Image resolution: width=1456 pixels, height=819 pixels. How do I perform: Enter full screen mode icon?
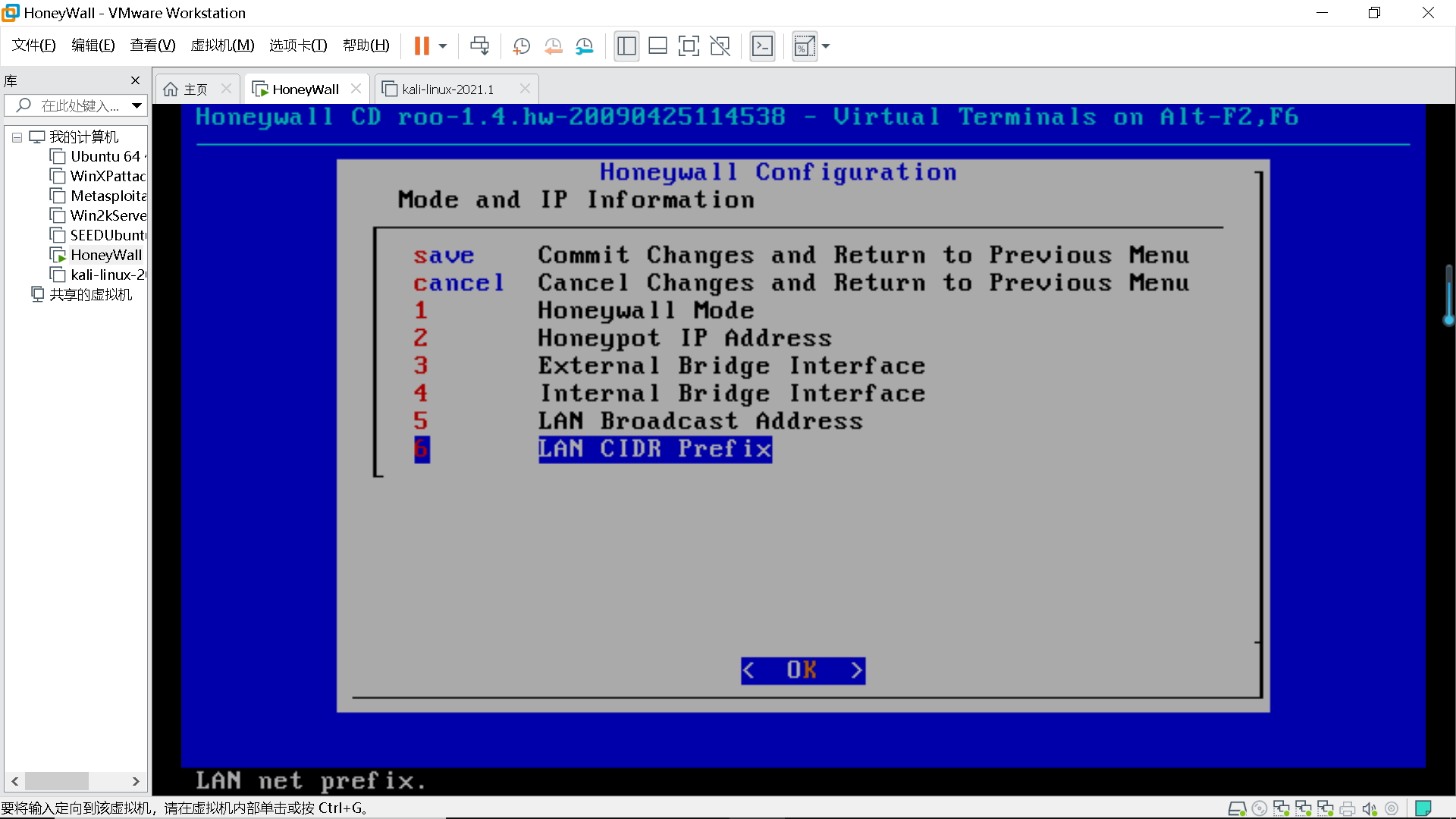(689, 46)
